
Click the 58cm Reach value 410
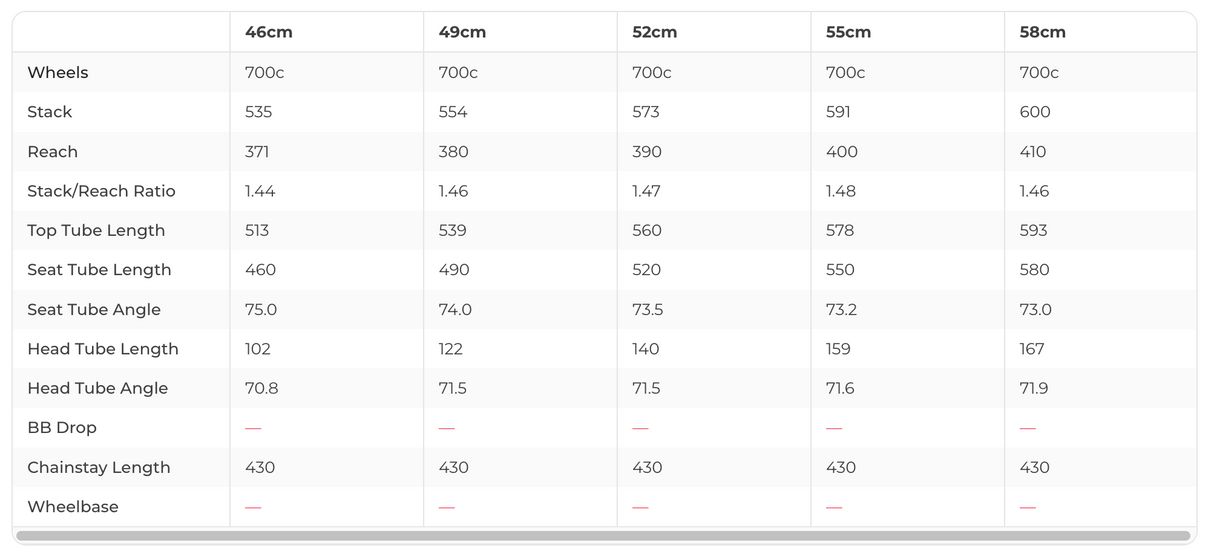(x=1033, y=152)
